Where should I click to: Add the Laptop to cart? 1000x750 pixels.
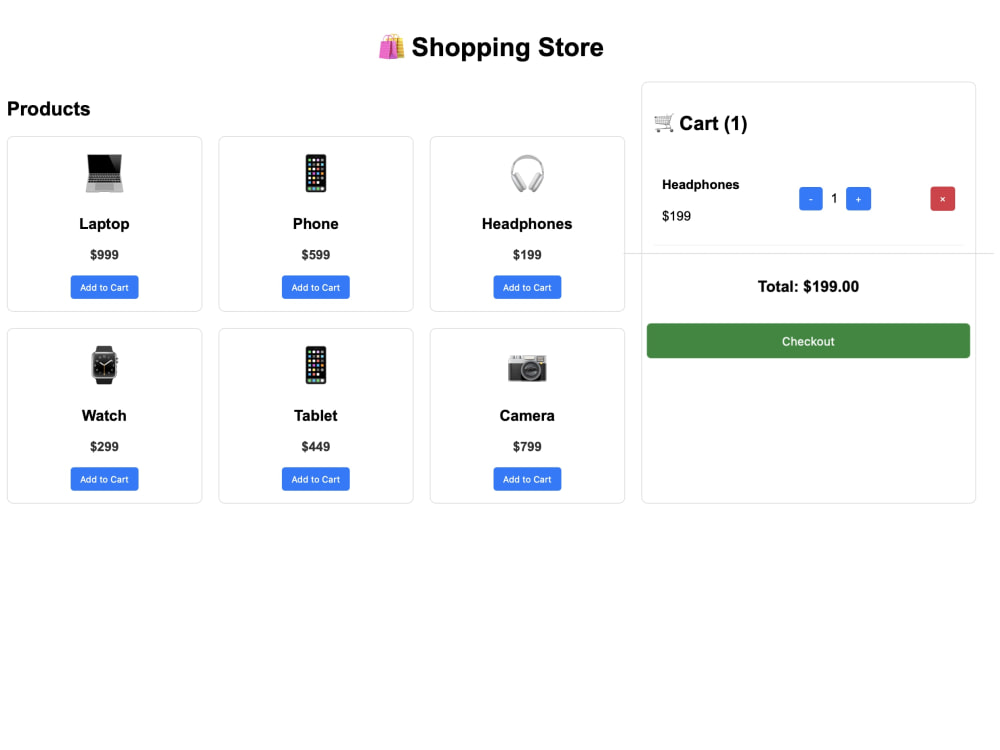coord(104,288)
